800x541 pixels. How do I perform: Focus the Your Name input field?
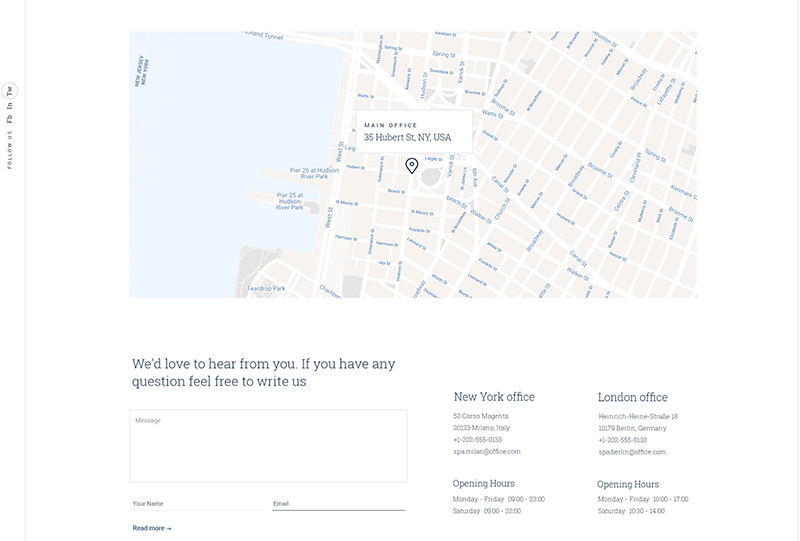click(197, 503)
